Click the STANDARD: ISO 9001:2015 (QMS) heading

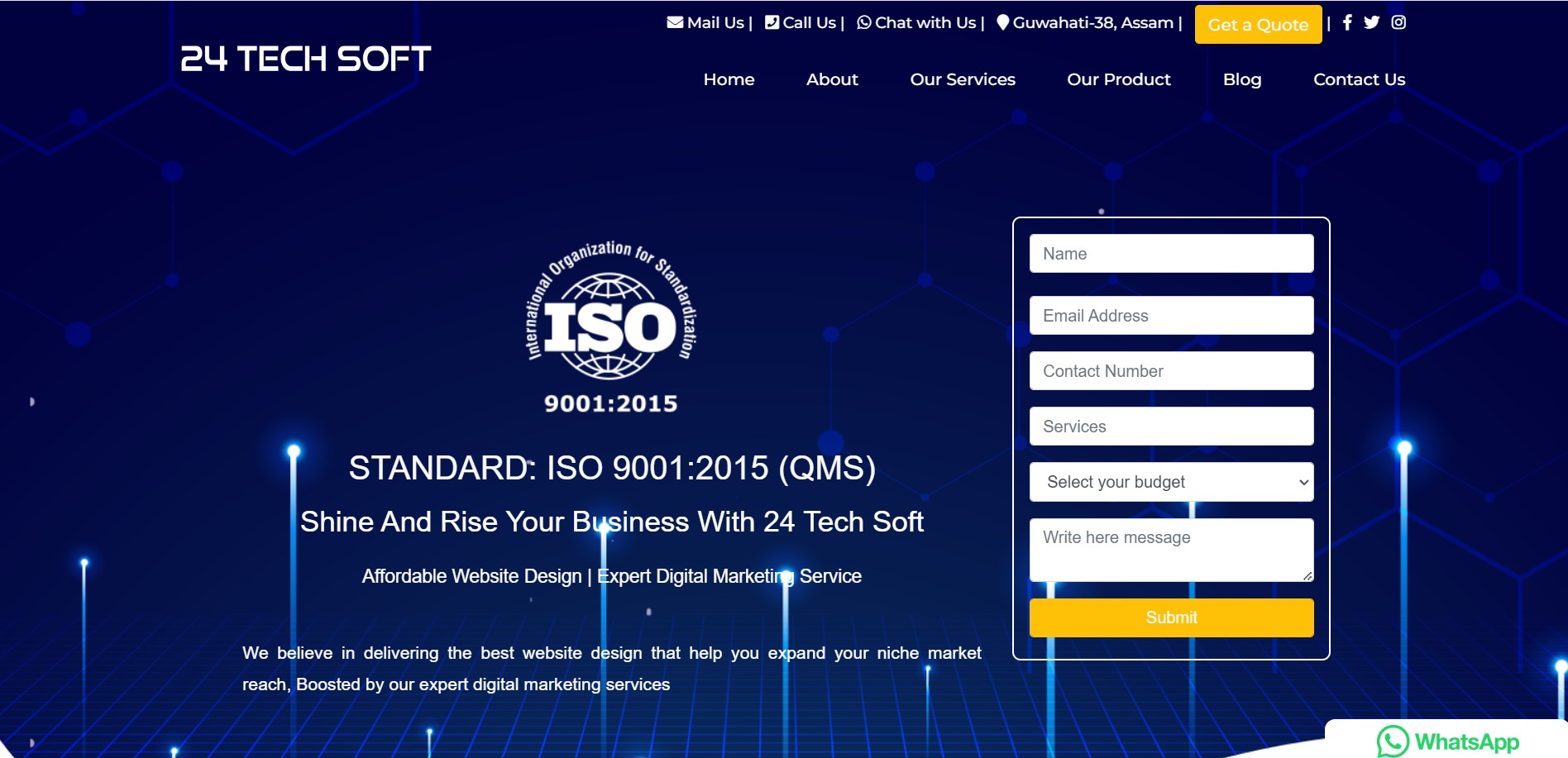tap(612, 468)
